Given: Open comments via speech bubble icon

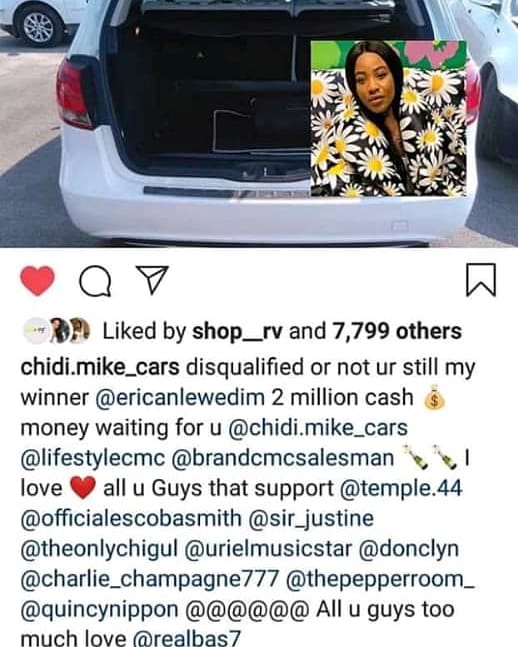Looking at the screenshot, I should (x=95, y=282).
